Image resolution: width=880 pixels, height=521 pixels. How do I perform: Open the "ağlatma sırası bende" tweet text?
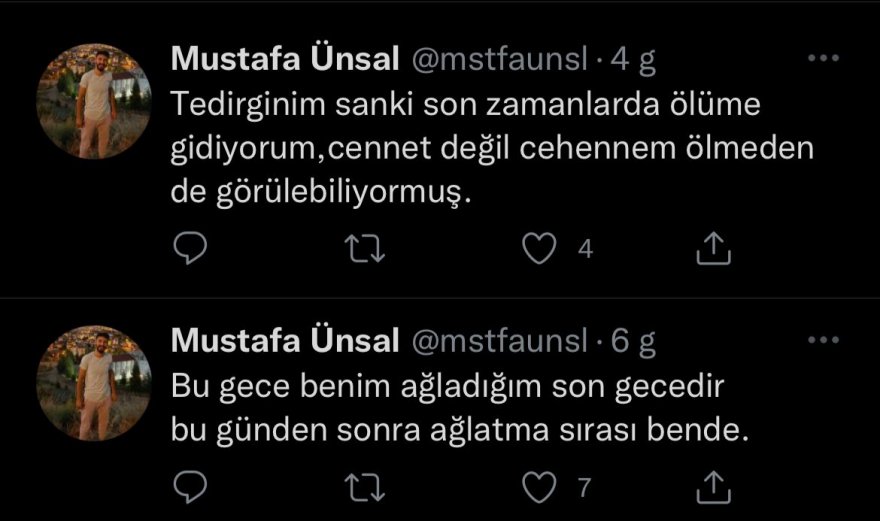click(459, 431)
